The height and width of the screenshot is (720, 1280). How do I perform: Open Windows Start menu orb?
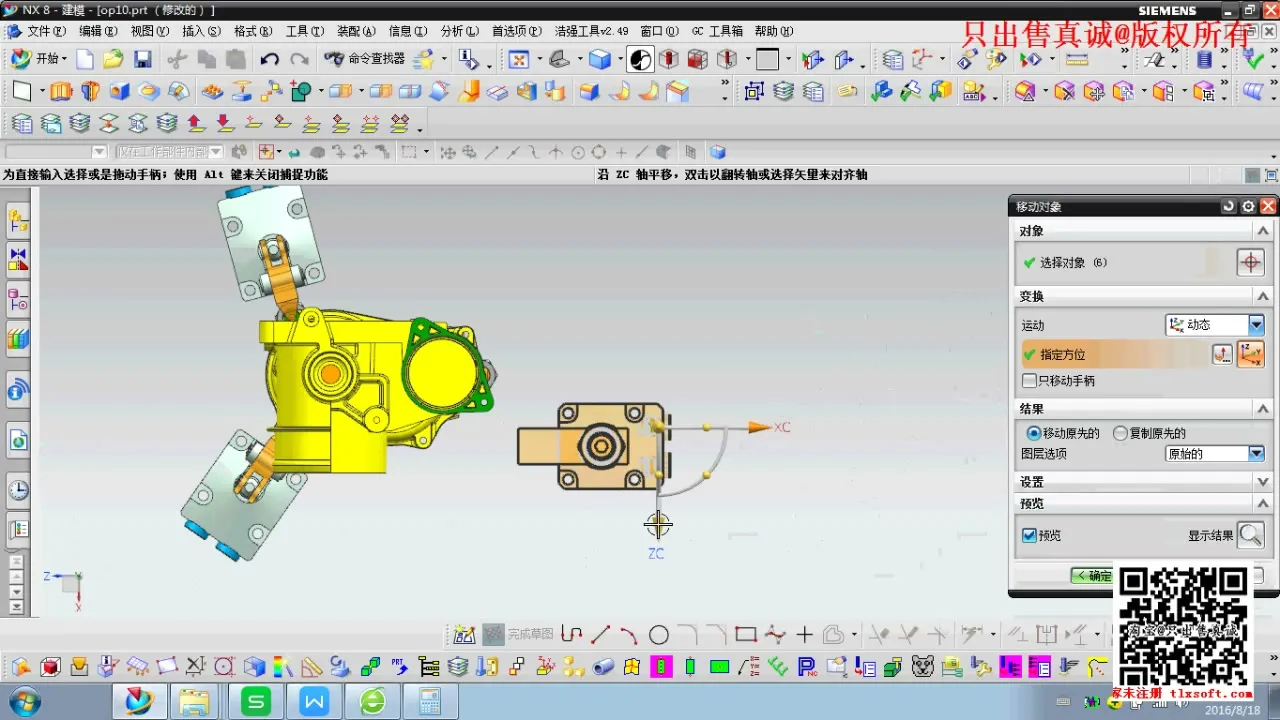click(24, 701)
